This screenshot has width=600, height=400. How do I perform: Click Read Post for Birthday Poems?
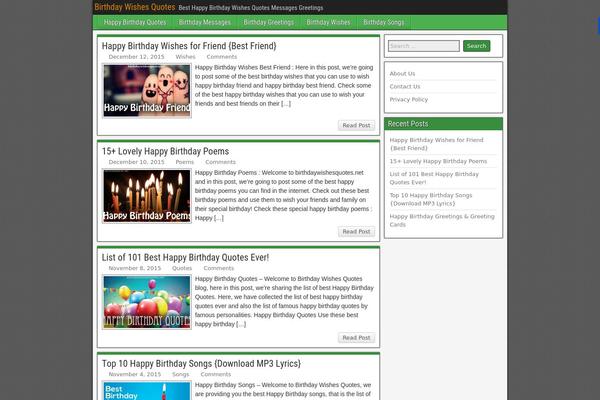click(356, 232)
